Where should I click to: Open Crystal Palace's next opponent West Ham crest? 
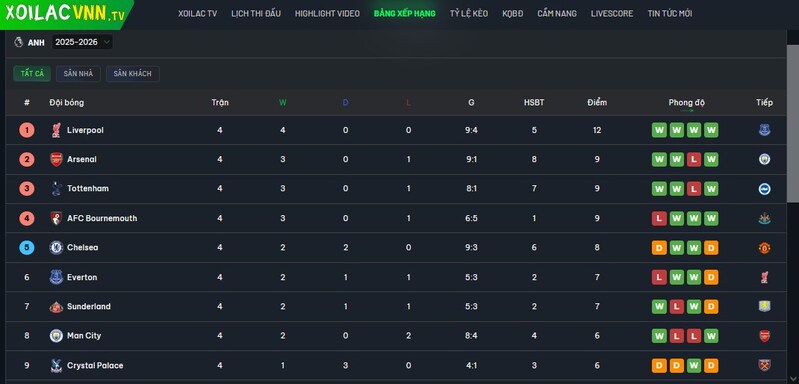[x=764, y=365]
